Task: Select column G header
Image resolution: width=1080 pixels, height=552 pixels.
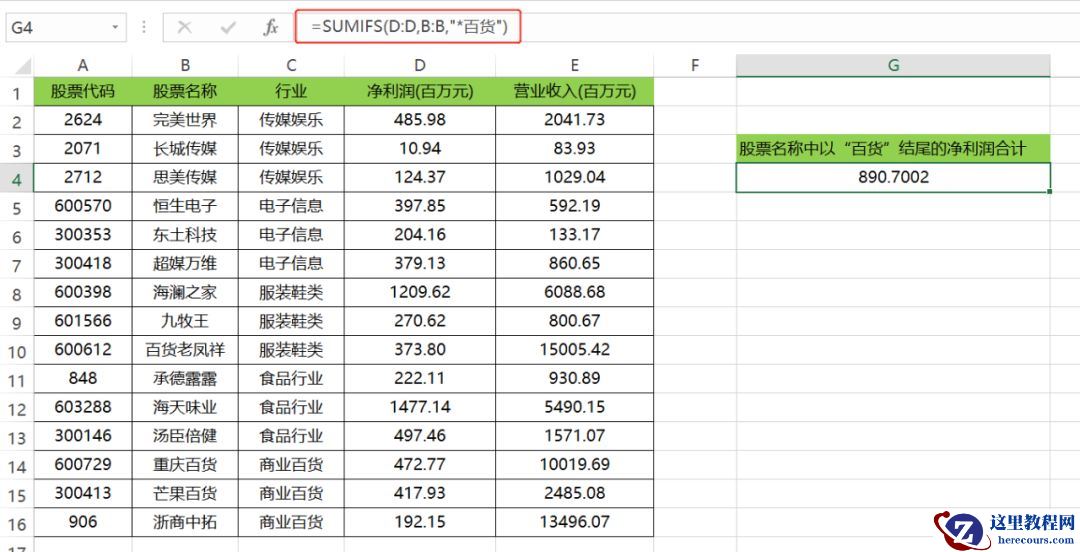Action: (x=893, y=65)
